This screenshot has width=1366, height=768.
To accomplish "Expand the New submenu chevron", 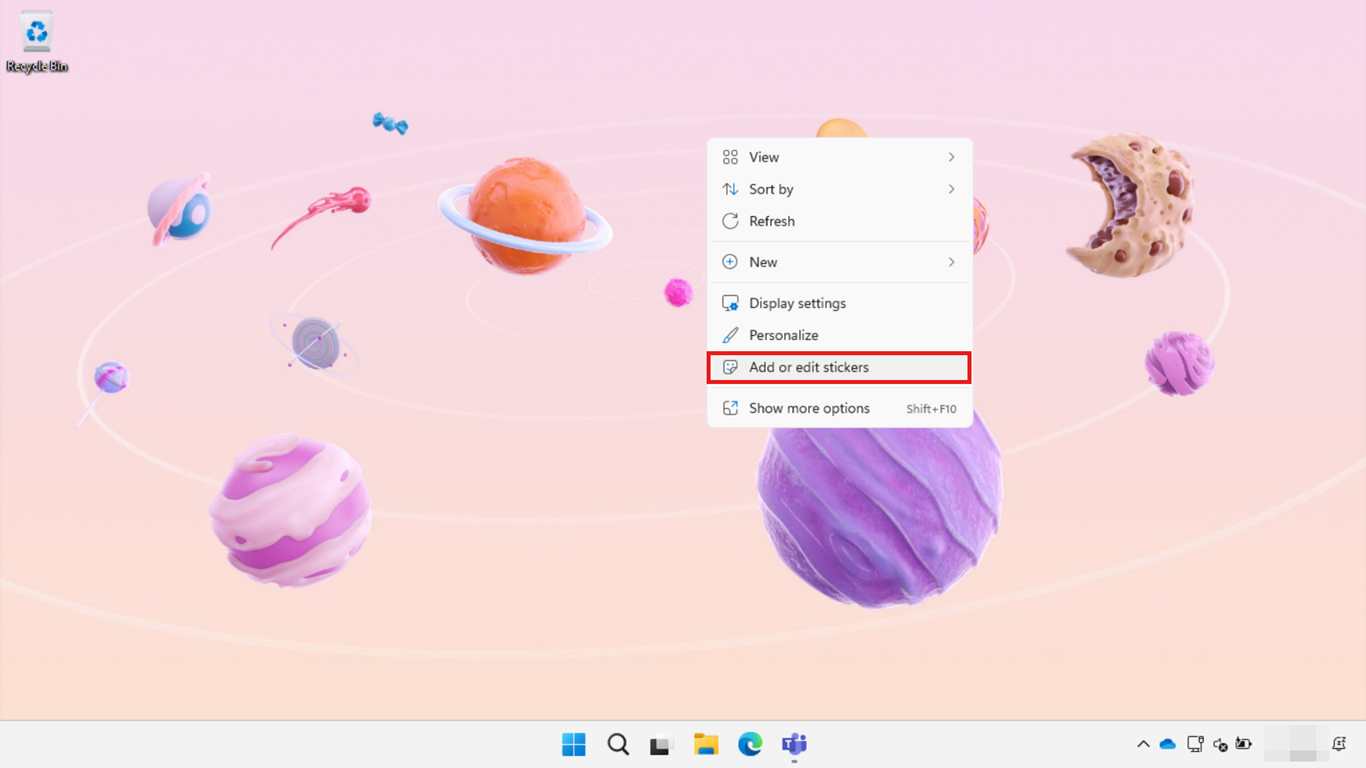I will pos(951,262).
